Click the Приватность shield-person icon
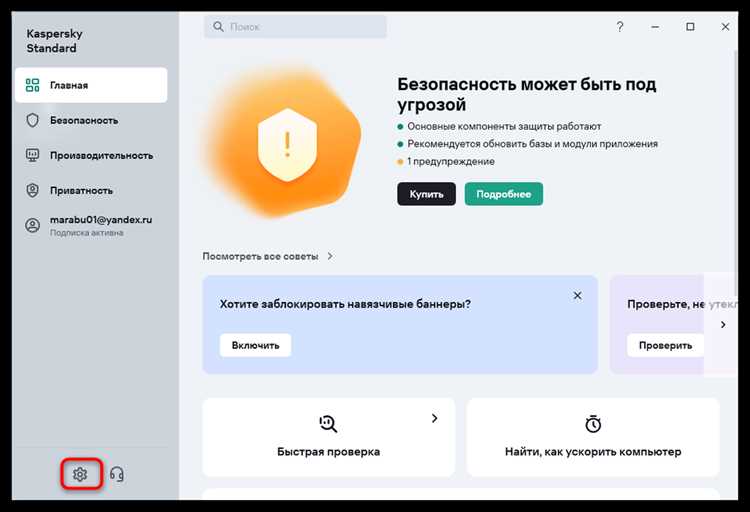This screenshot has width=750, height=512. tap(33, 190)
